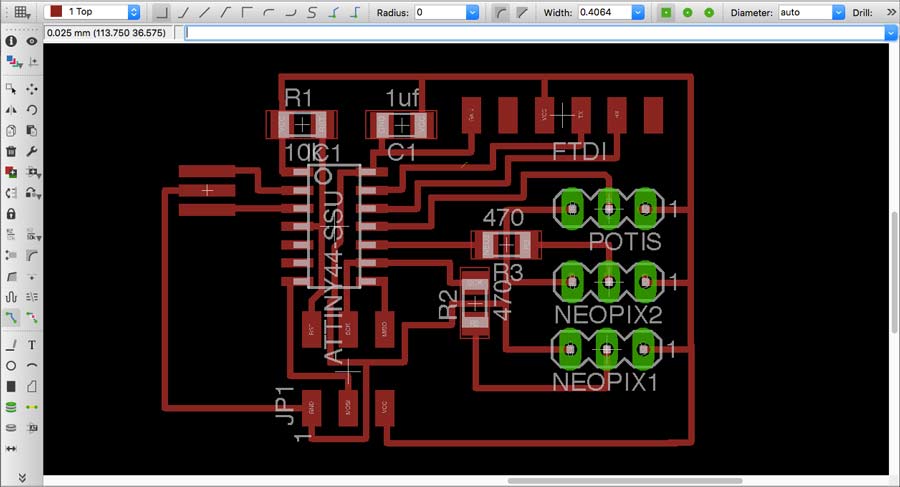Expand hidden tools at sidebar bottom

tap(22, 478)
